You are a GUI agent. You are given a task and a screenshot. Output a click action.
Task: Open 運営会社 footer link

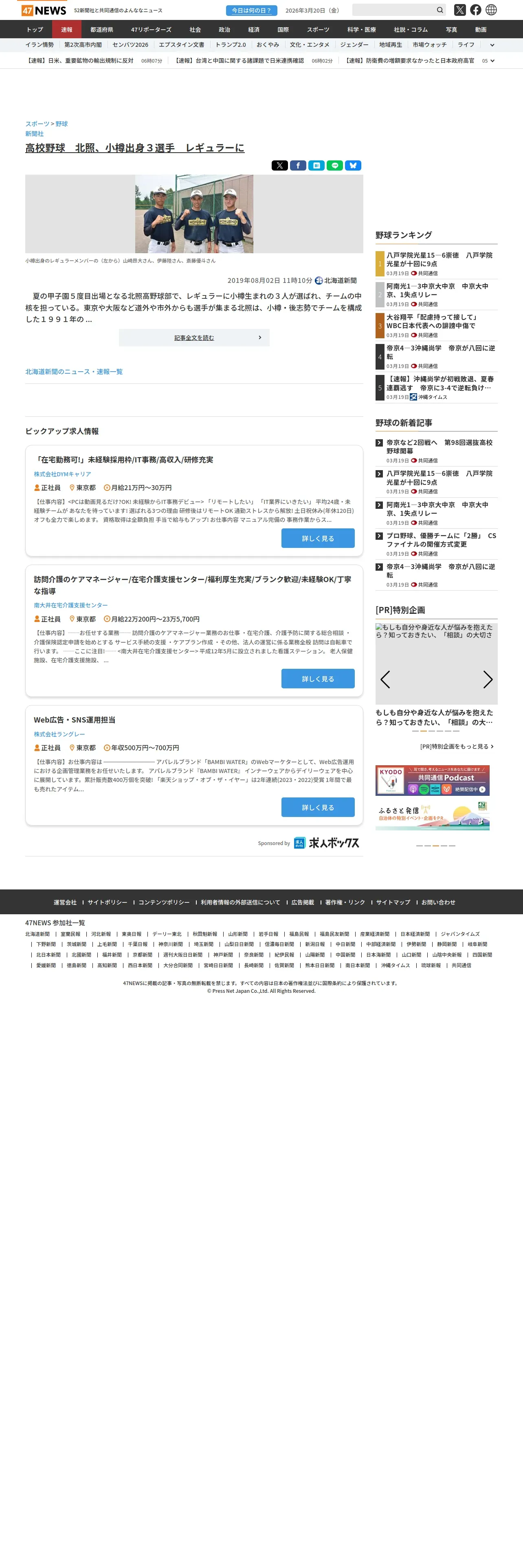(65, 902)
